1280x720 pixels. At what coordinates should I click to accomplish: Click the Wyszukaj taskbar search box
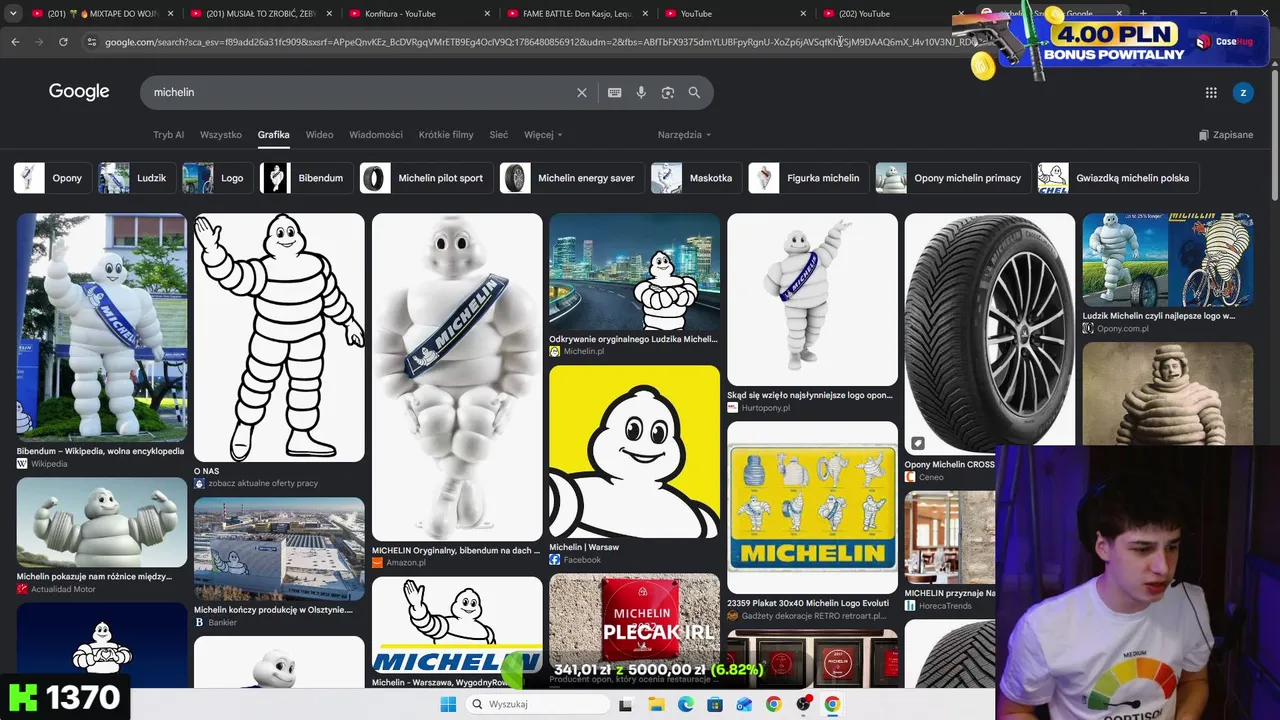tap(536, 705)
